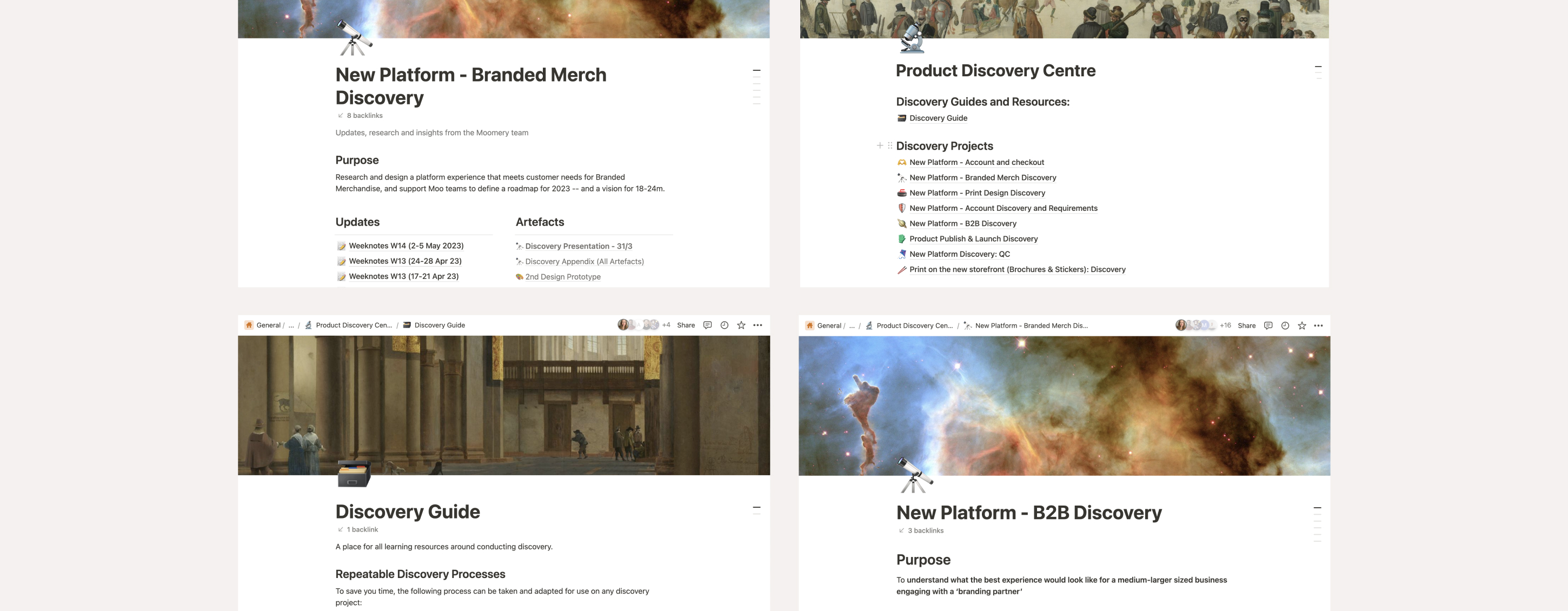View history clock icon in B2B Discovery window

(x=1285, y=326)
